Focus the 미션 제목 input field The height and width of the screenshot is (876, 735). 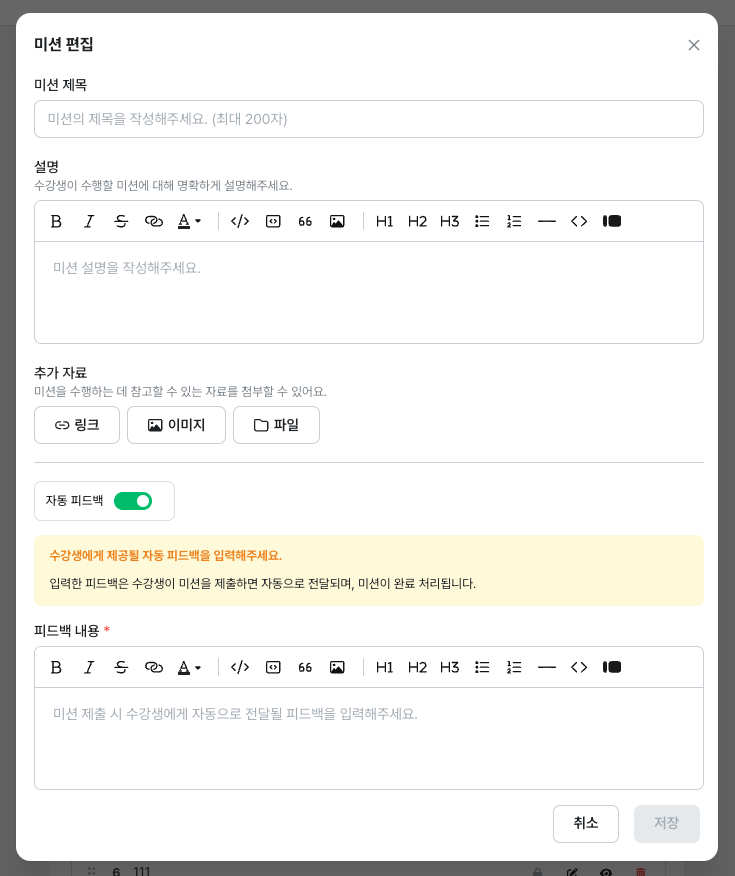click(x=368, y=119)
